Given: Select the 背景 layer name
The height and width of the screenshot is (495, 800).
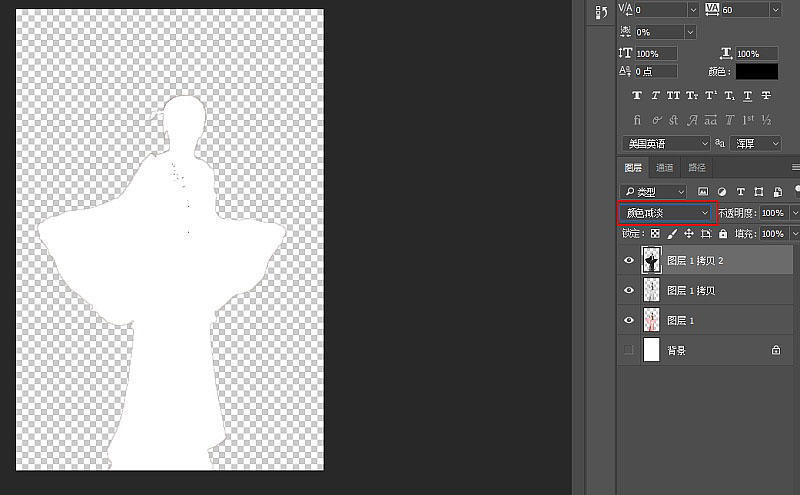Looking at the screenshot, I should coord(676,350).
